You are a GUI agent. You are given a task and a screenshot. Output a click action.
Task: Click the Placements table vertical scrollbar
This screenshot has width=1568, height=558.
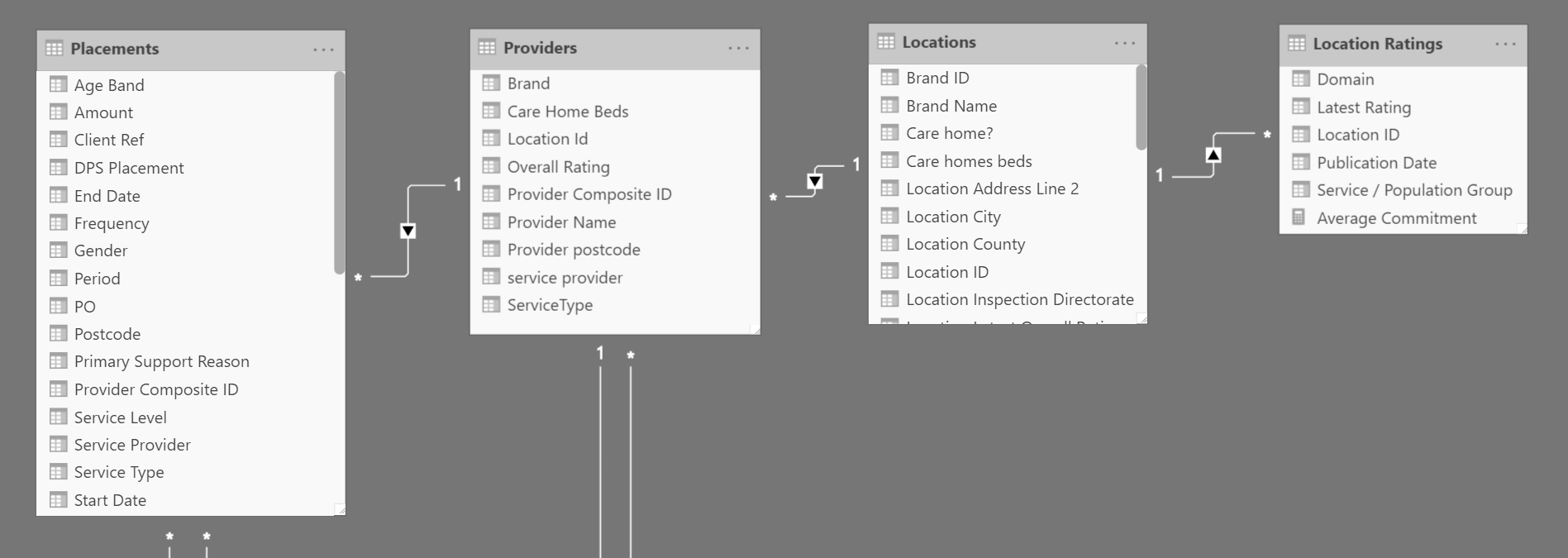click(339, 174)
